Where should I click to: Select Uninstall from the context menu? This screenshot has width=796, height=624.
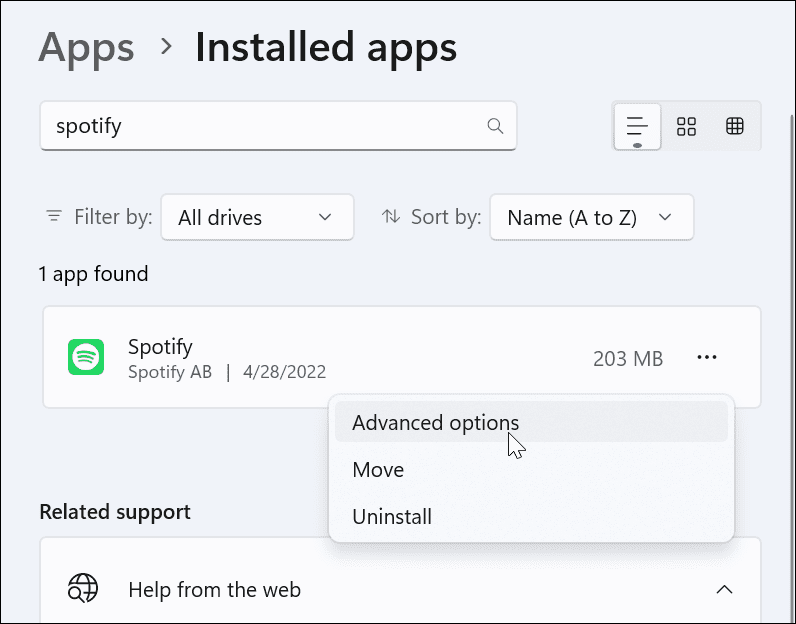pos(392,517)
